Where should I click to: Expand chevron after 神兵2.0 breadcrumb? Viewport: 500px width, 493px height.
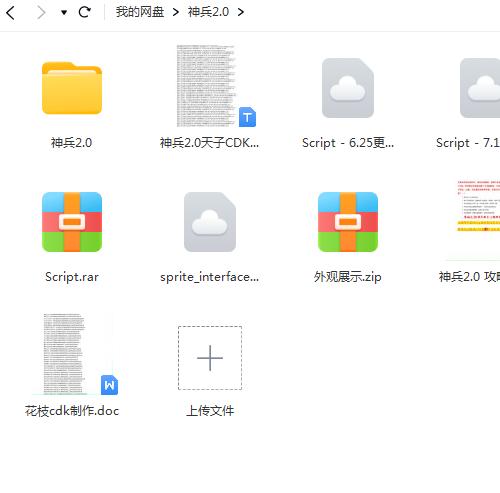(241, 13)
